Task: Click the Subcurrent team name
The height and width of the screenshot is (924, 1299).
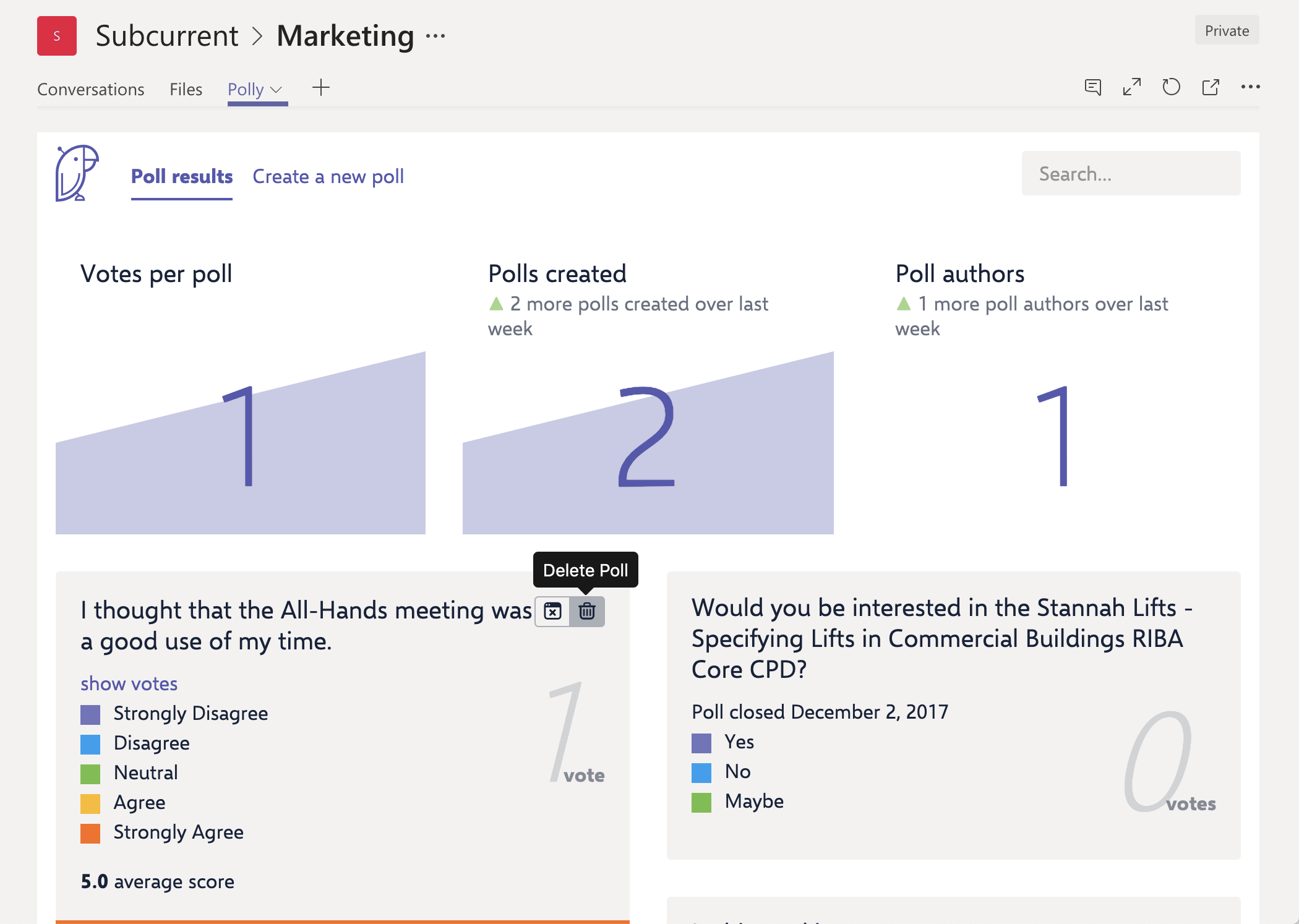Action: click(167, 36)
